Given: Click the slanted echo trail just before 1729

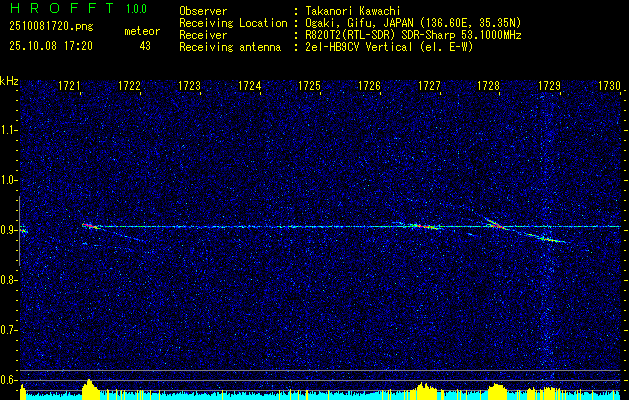Looking at the screenshot, I should [x=550, y=238].
